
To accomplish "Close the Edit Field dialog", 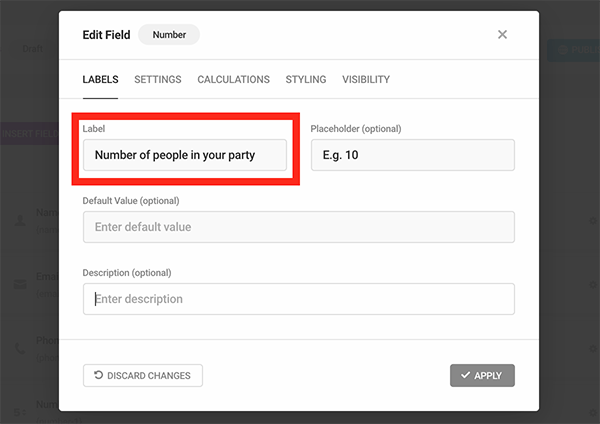I will point(502,35).
